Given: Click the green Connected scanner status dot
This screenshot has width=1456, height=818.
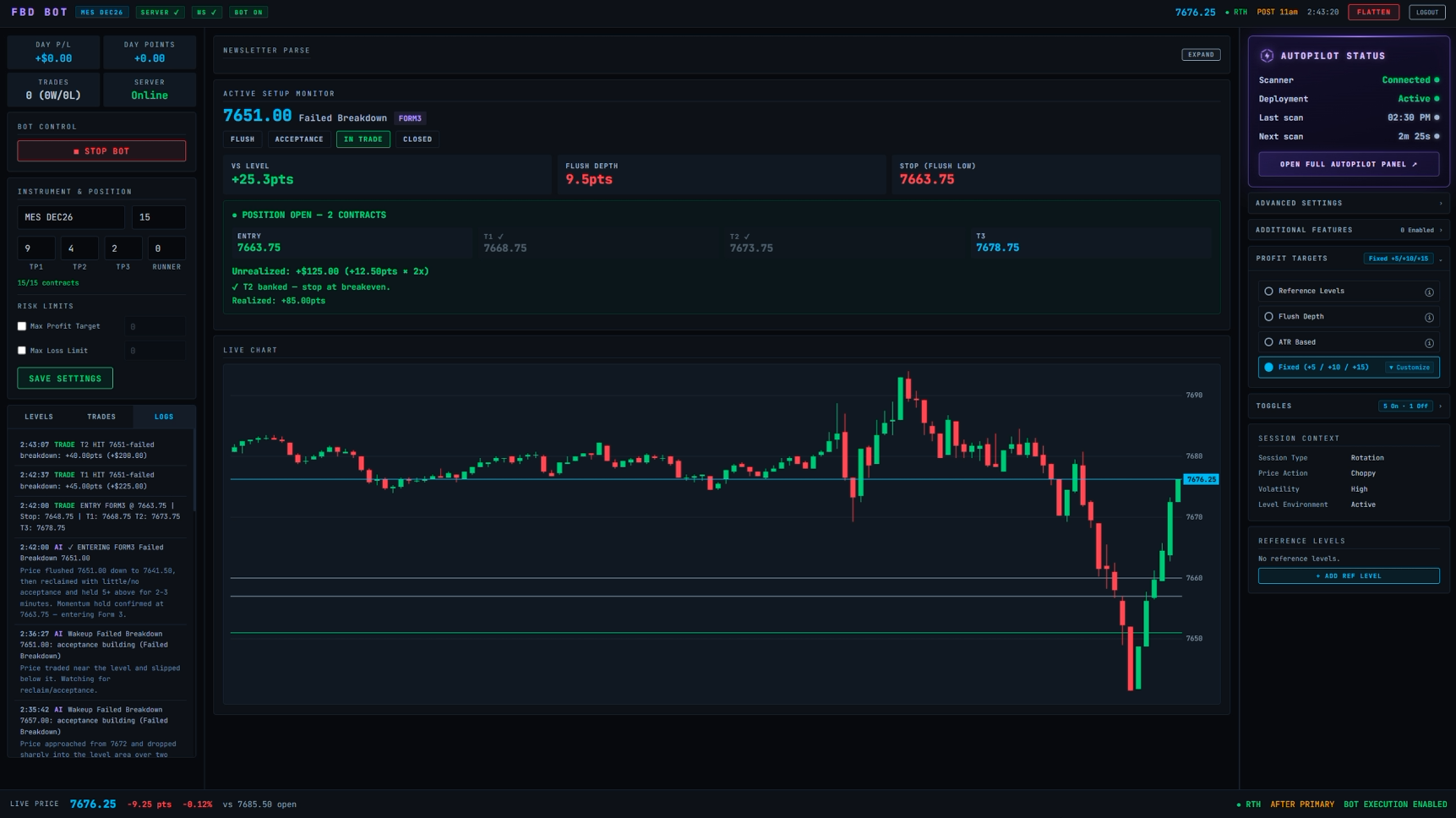Looking at the screenshot, I should 1437,80.
